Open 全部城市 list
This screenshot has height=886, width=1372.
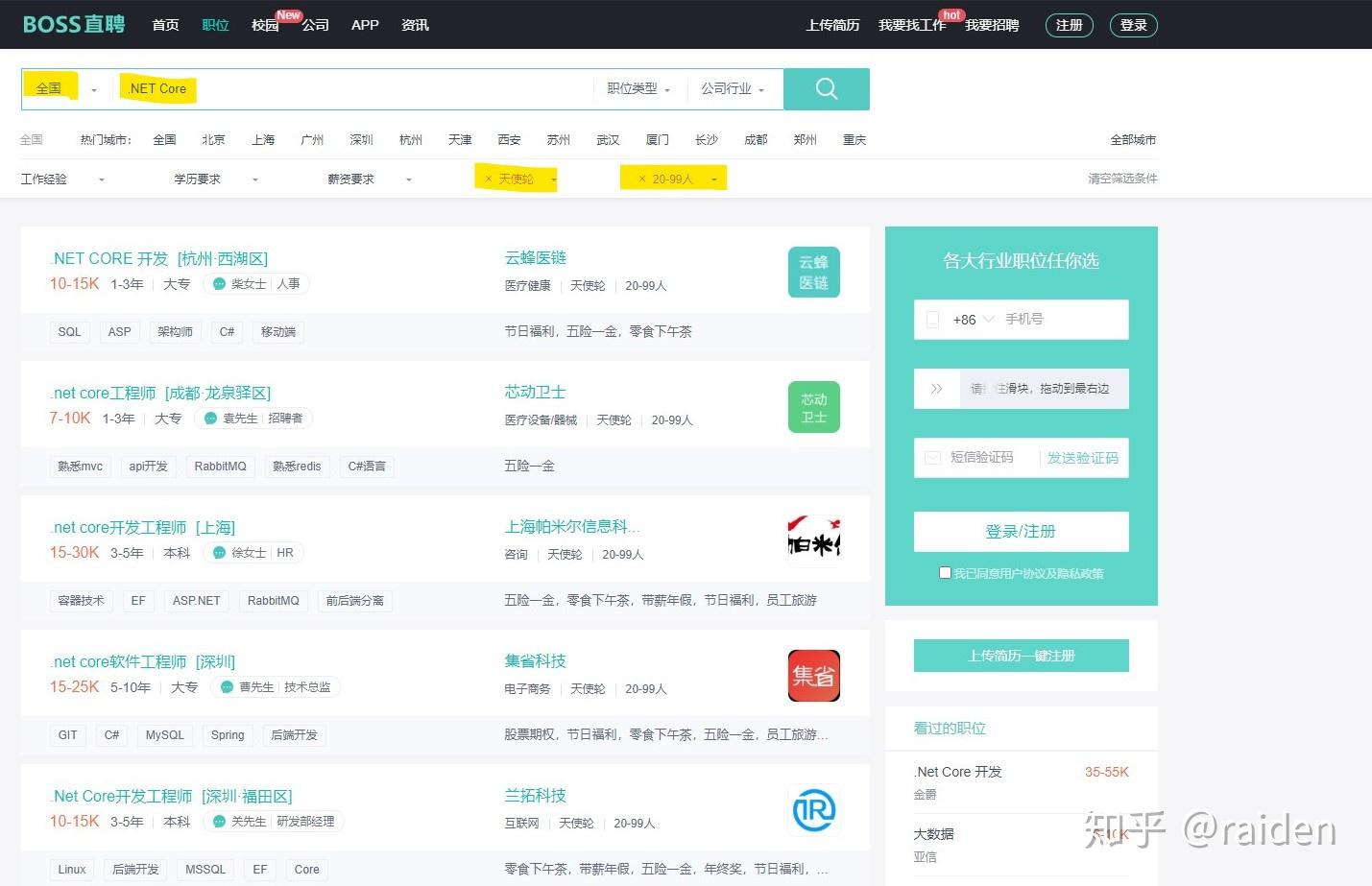point(1133,140)
